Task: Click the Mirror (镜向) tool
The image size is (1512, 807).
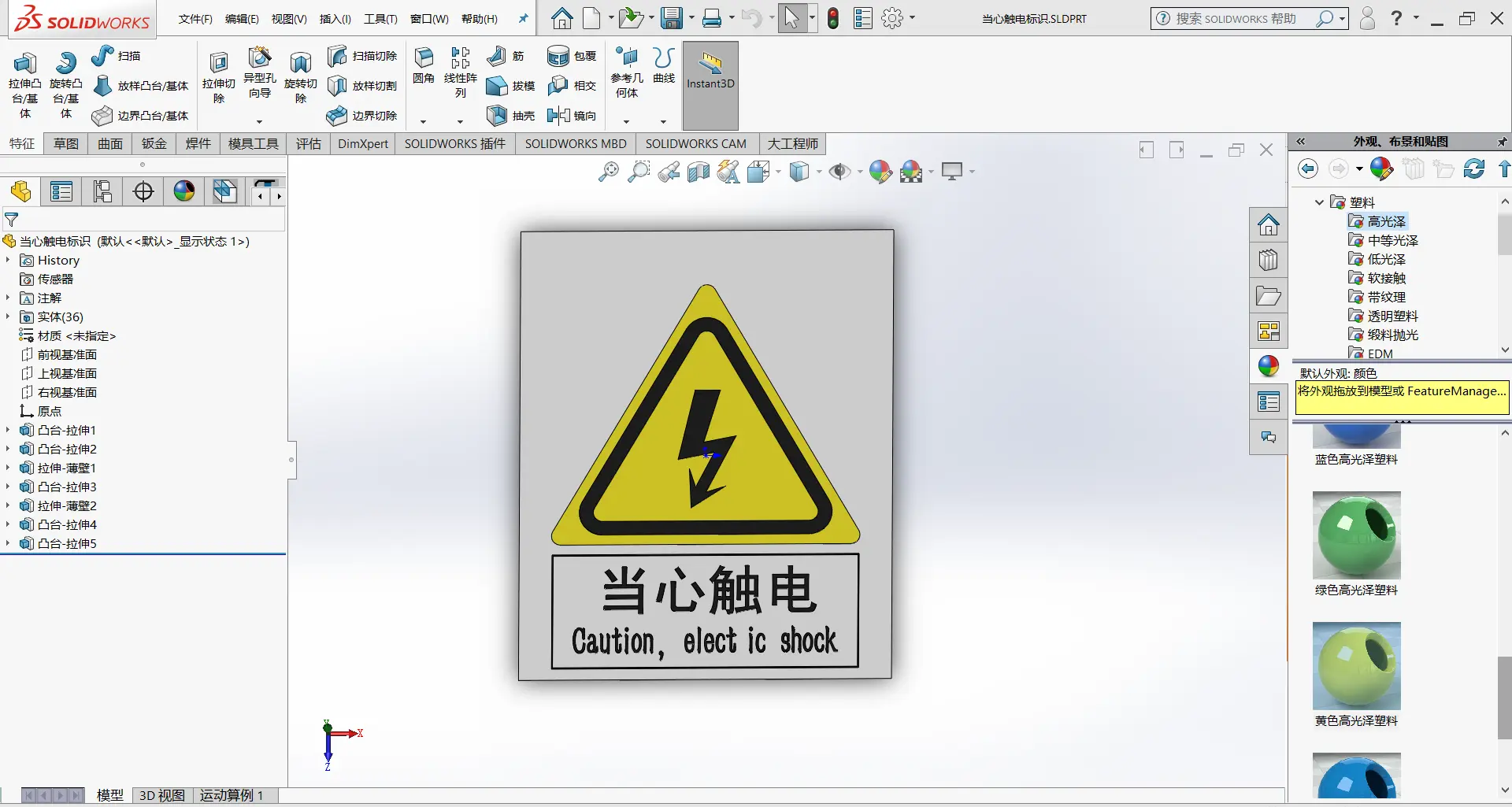Action: pyautogui.click(x=572, y=116)
